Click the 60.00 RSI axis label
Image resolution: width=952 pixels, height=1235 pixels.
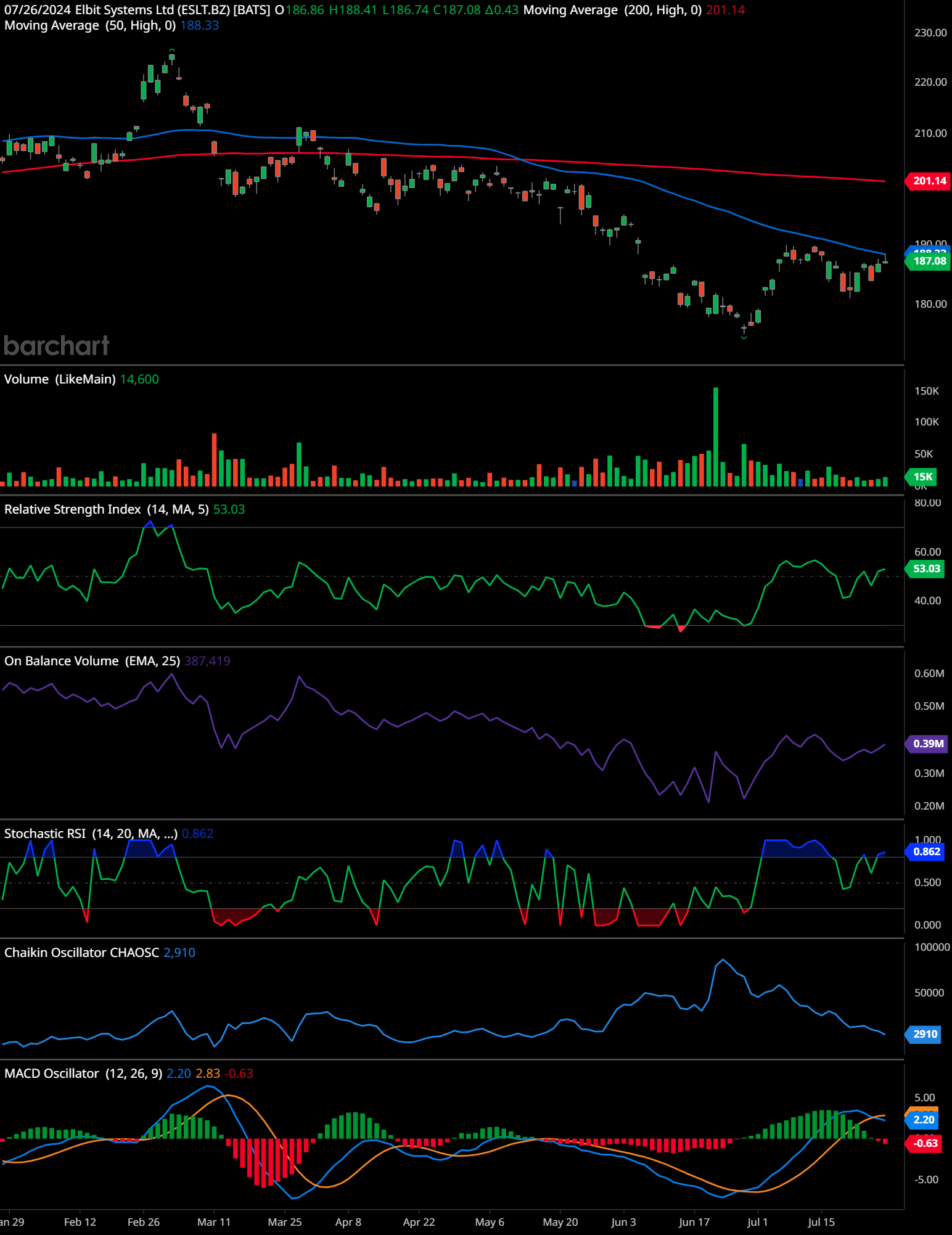[x=927, y=552]
